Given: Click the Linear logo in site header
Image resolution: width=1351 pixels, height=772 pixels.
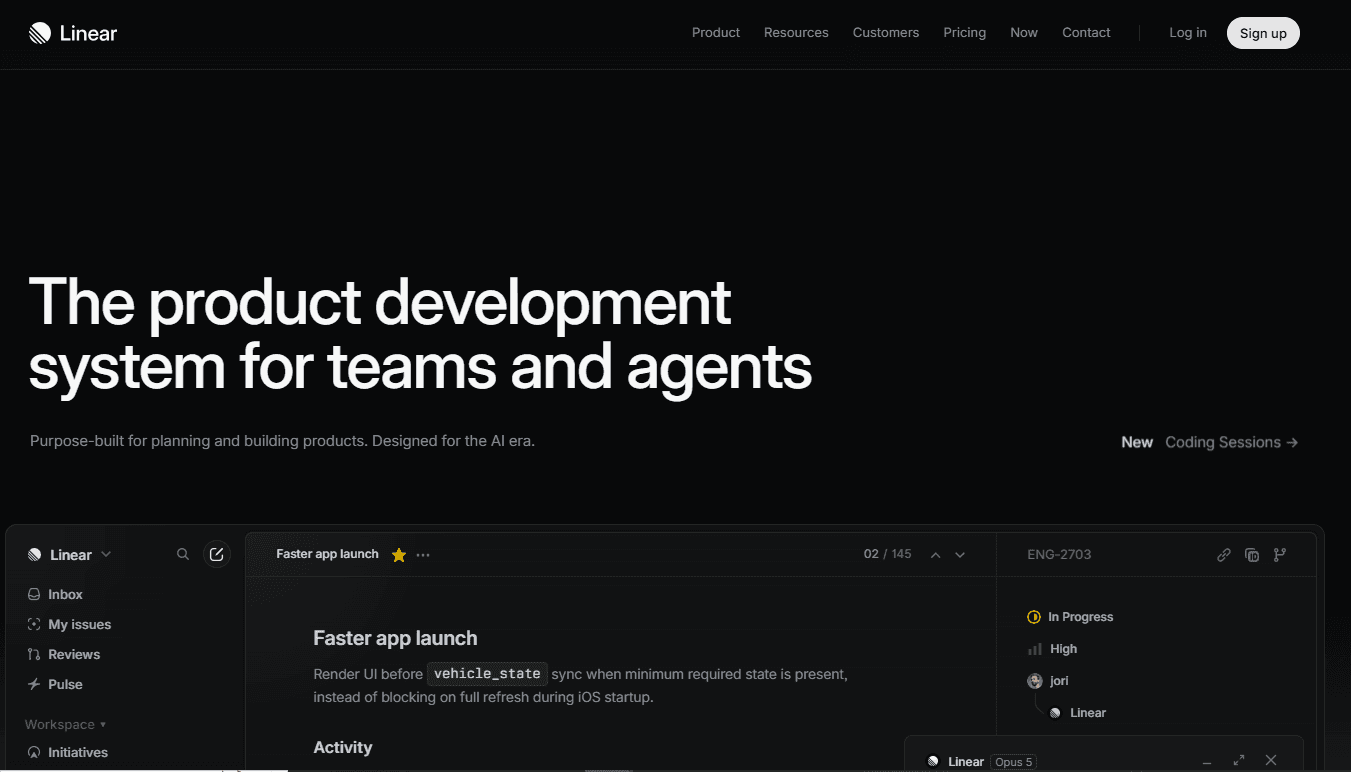Looking at the screenshot, I should 73,33.
